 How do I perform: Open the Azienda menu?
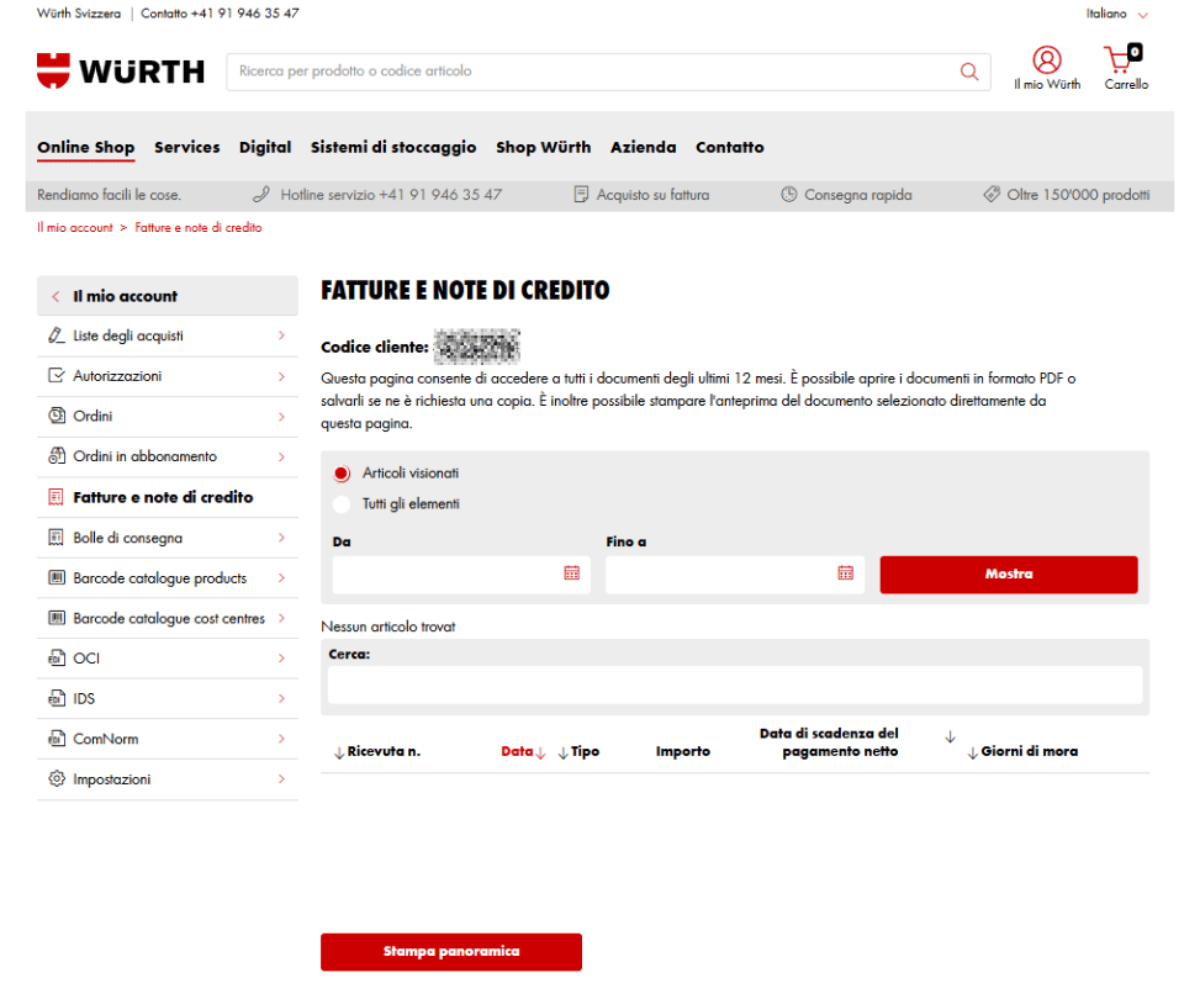coord(643,147)
